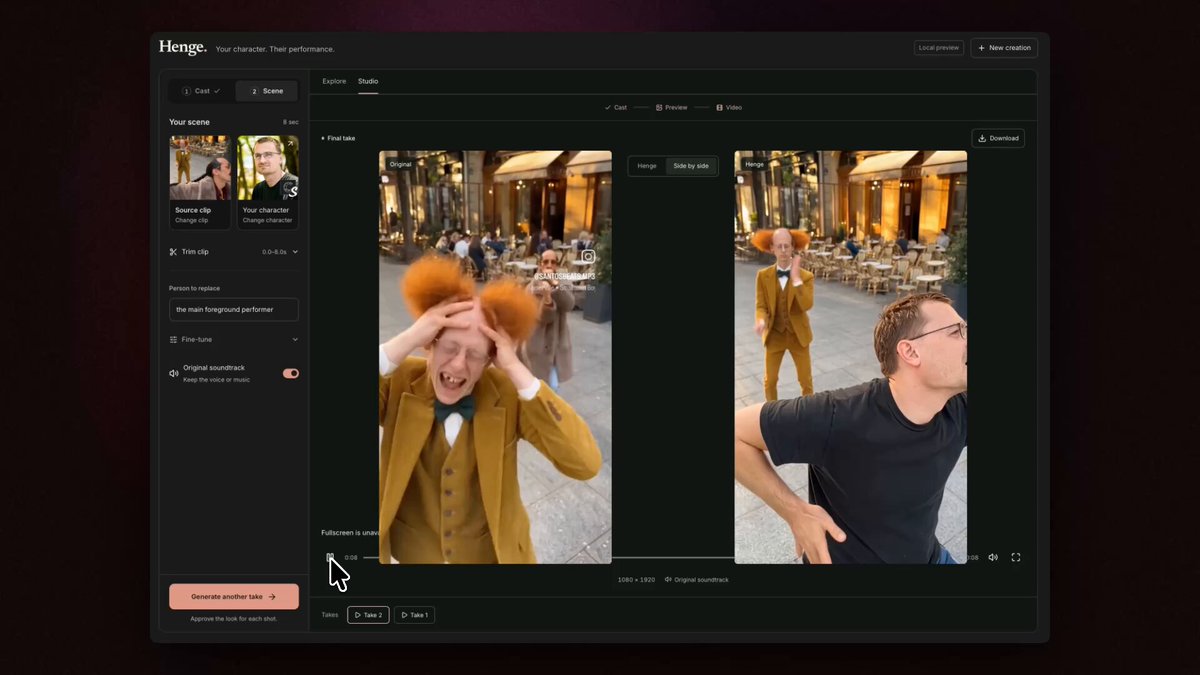Click the Change character link
Screen dimensions: 1200x675
coord(266,220)
